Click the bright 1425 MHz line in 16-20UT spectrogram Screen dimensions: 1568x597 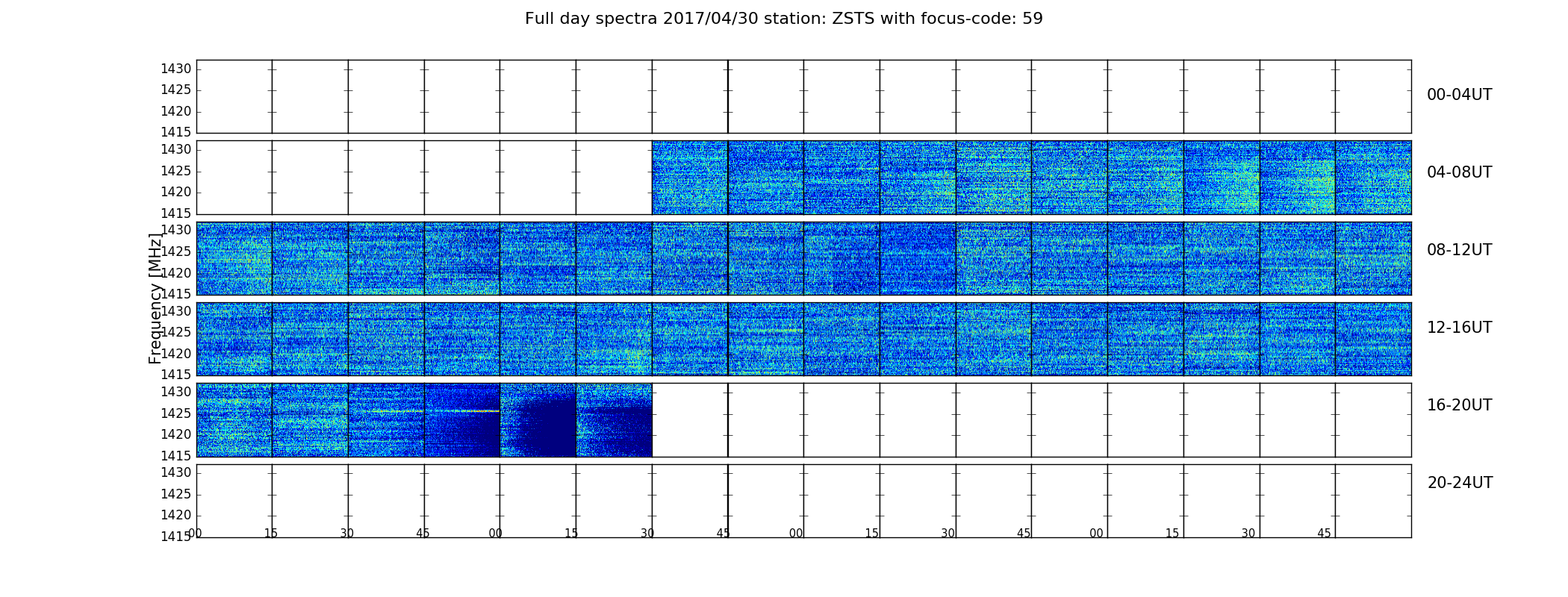[x=464, y=411]
